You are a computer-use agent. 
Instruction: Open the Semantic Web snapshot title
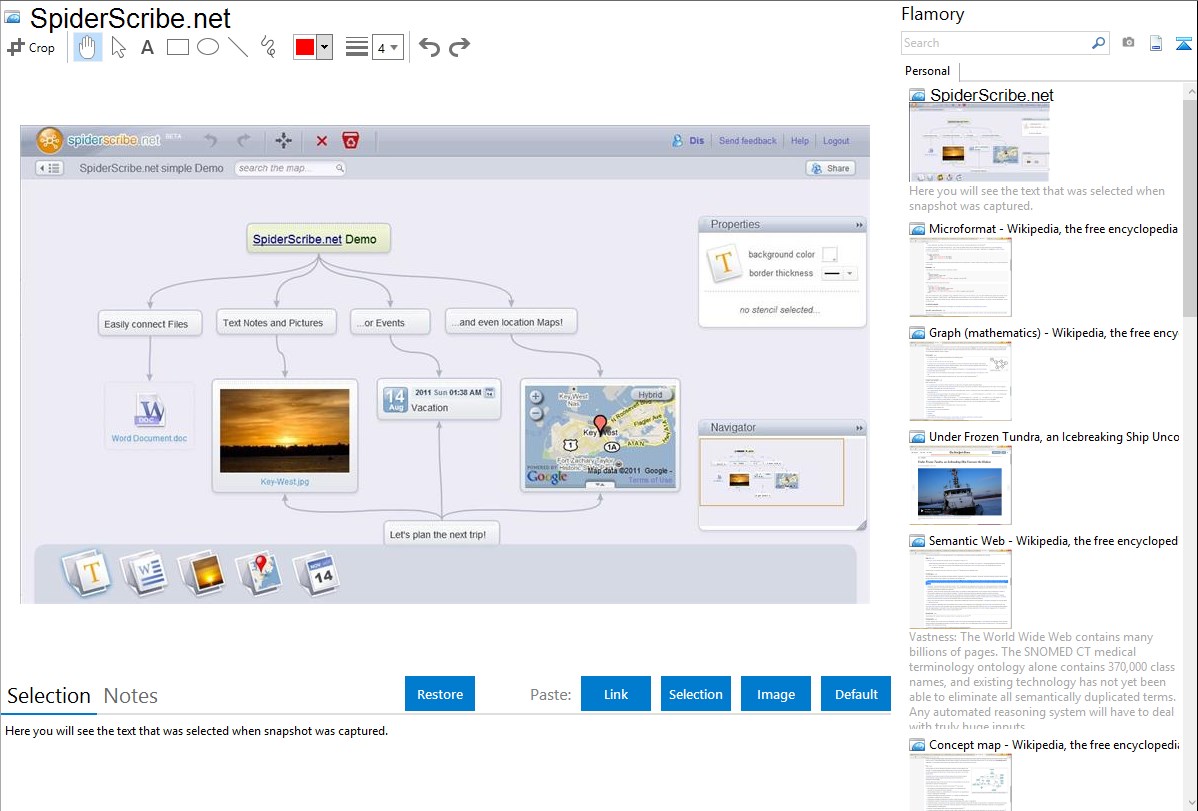pyautogui.click(x=1053, y=540)
